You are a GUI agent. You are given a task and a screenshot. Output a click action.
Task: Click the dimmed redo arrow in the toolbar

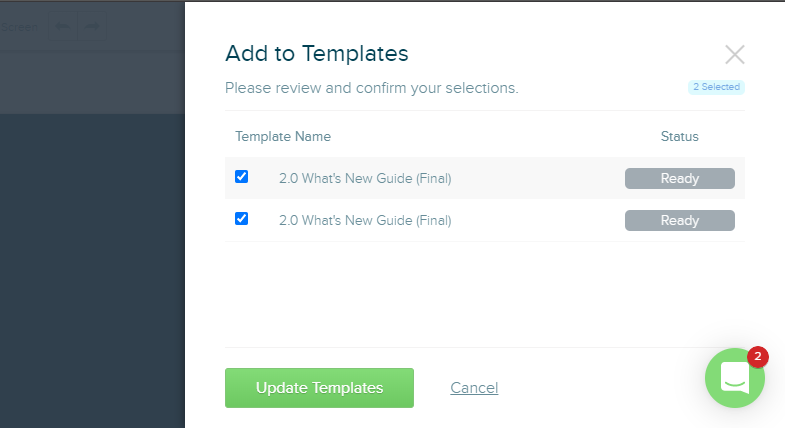pos(92,27)
